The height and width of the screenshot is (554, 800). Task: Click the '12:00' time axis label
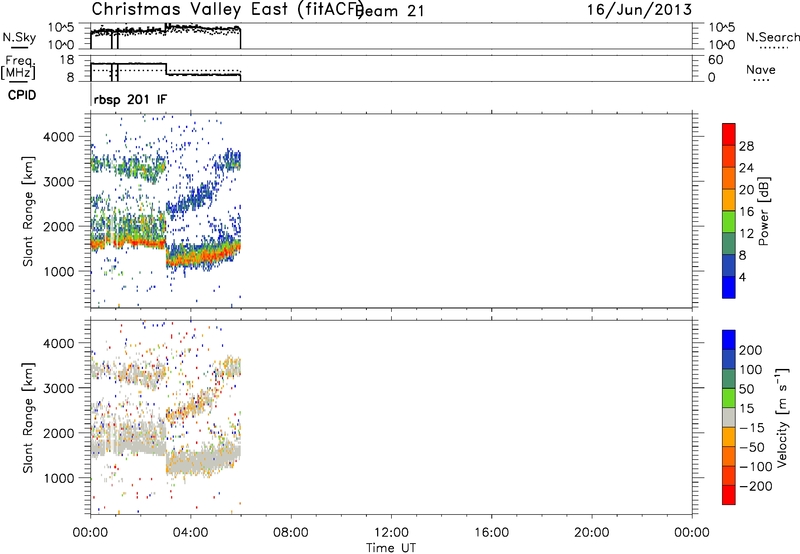click(x=391, y=533)
